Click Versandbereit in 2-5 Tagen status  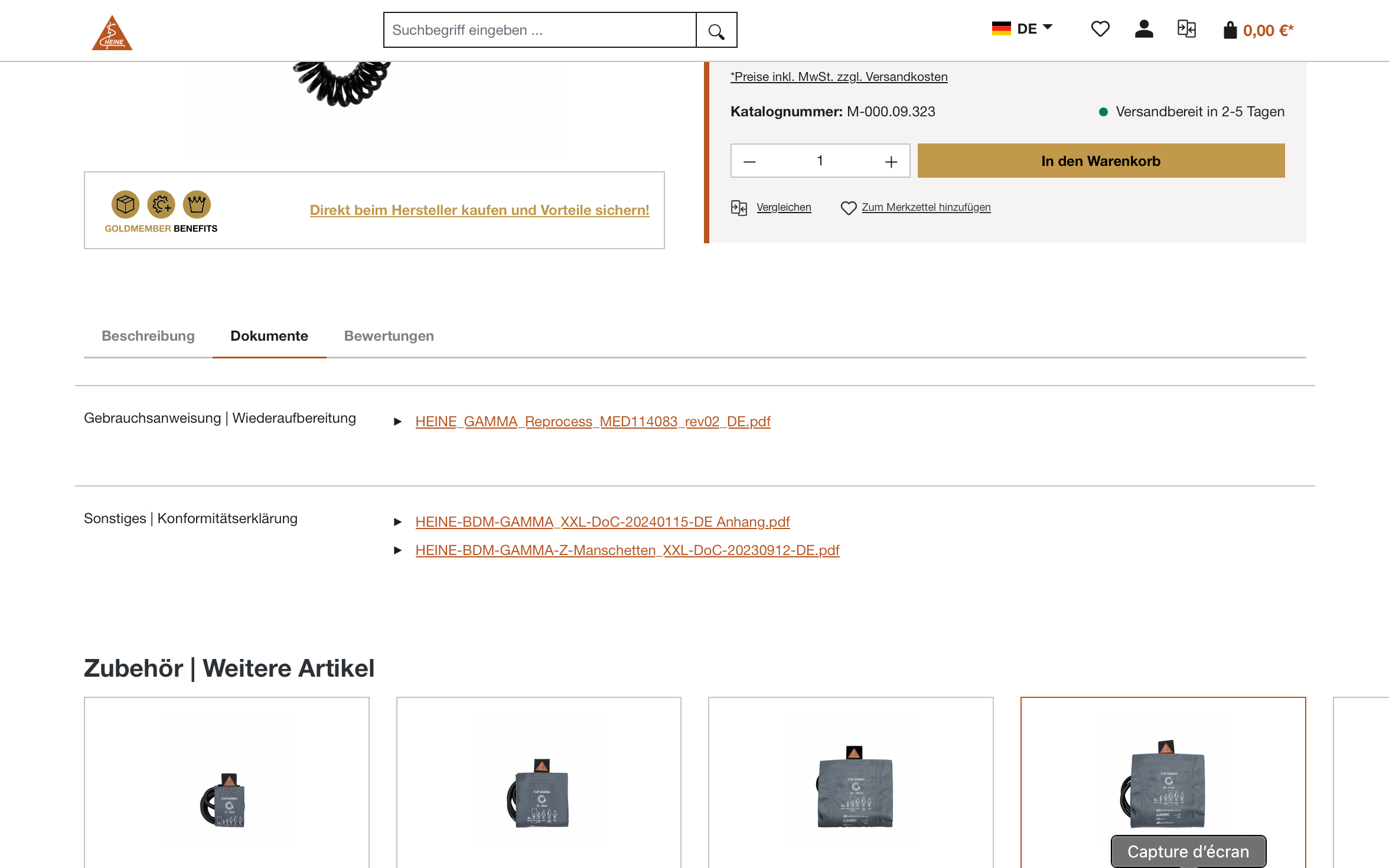tap(1192, 112)
